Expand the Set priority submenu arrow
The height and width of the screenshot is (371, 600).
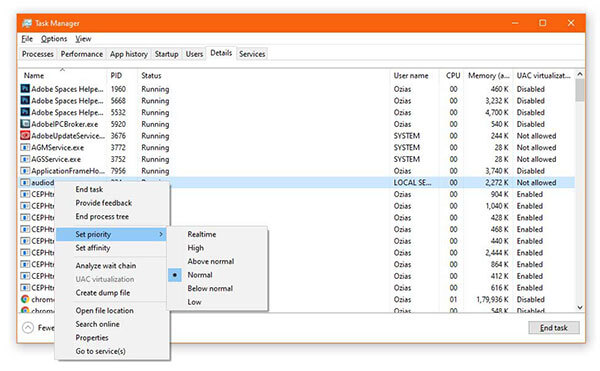point(161,234)
